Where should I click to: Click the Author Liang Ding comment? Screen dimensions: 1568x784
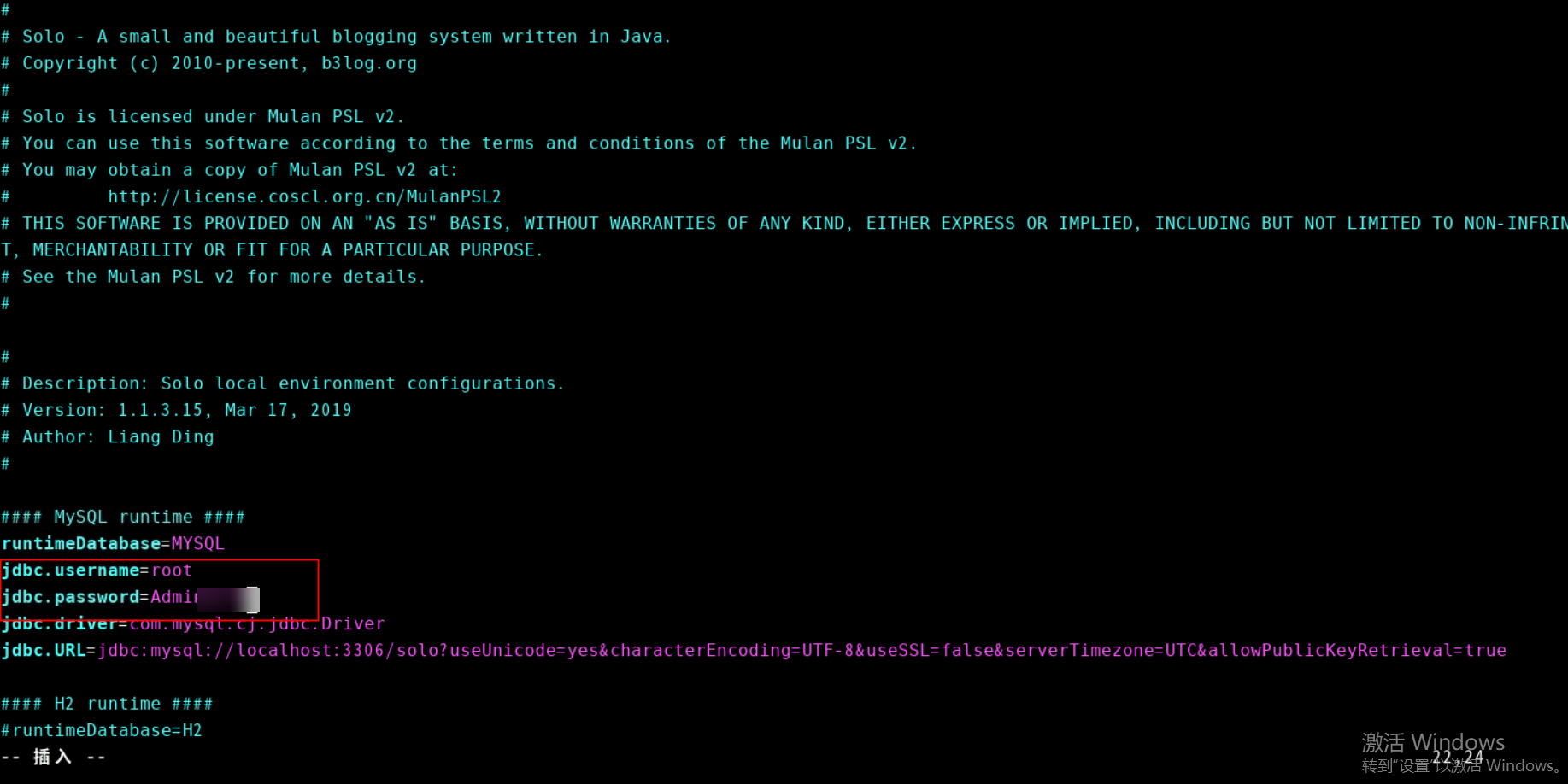coord(118,436)
